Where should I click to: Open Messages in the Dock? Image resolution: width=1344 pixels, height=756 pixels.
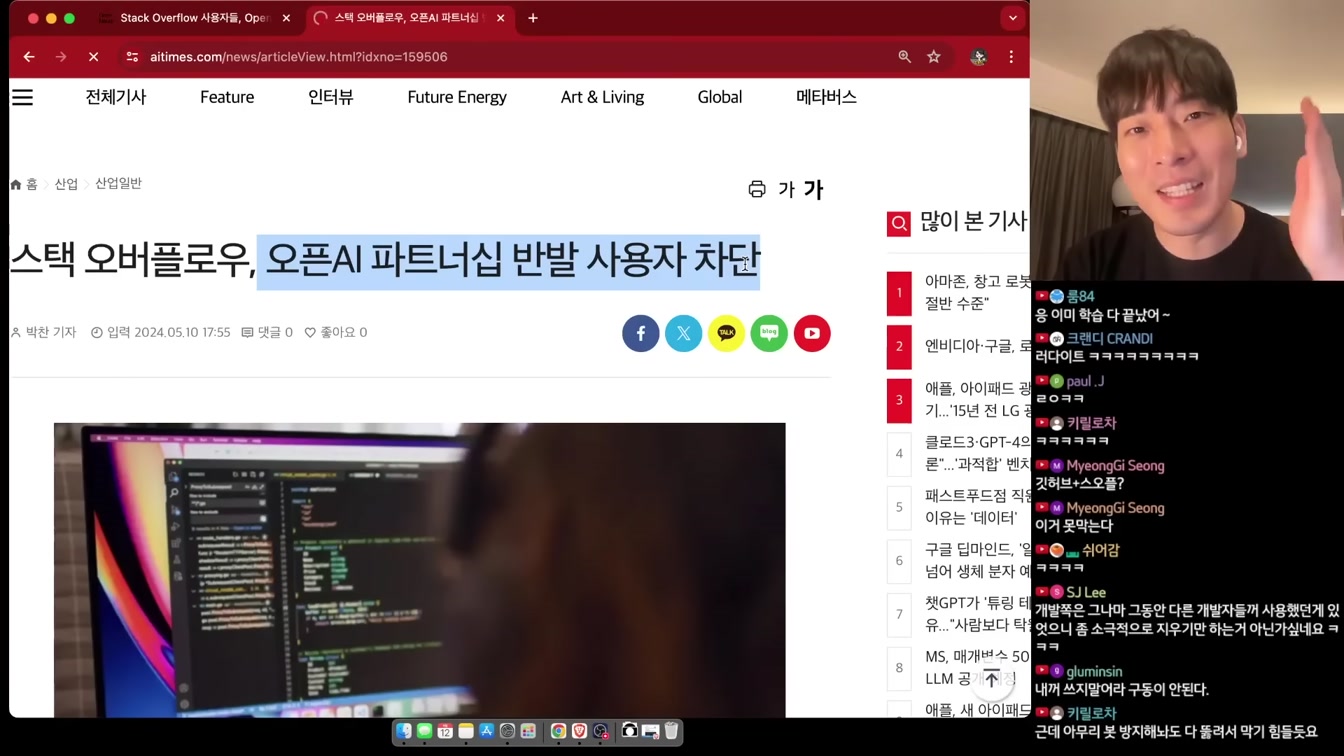424,731
